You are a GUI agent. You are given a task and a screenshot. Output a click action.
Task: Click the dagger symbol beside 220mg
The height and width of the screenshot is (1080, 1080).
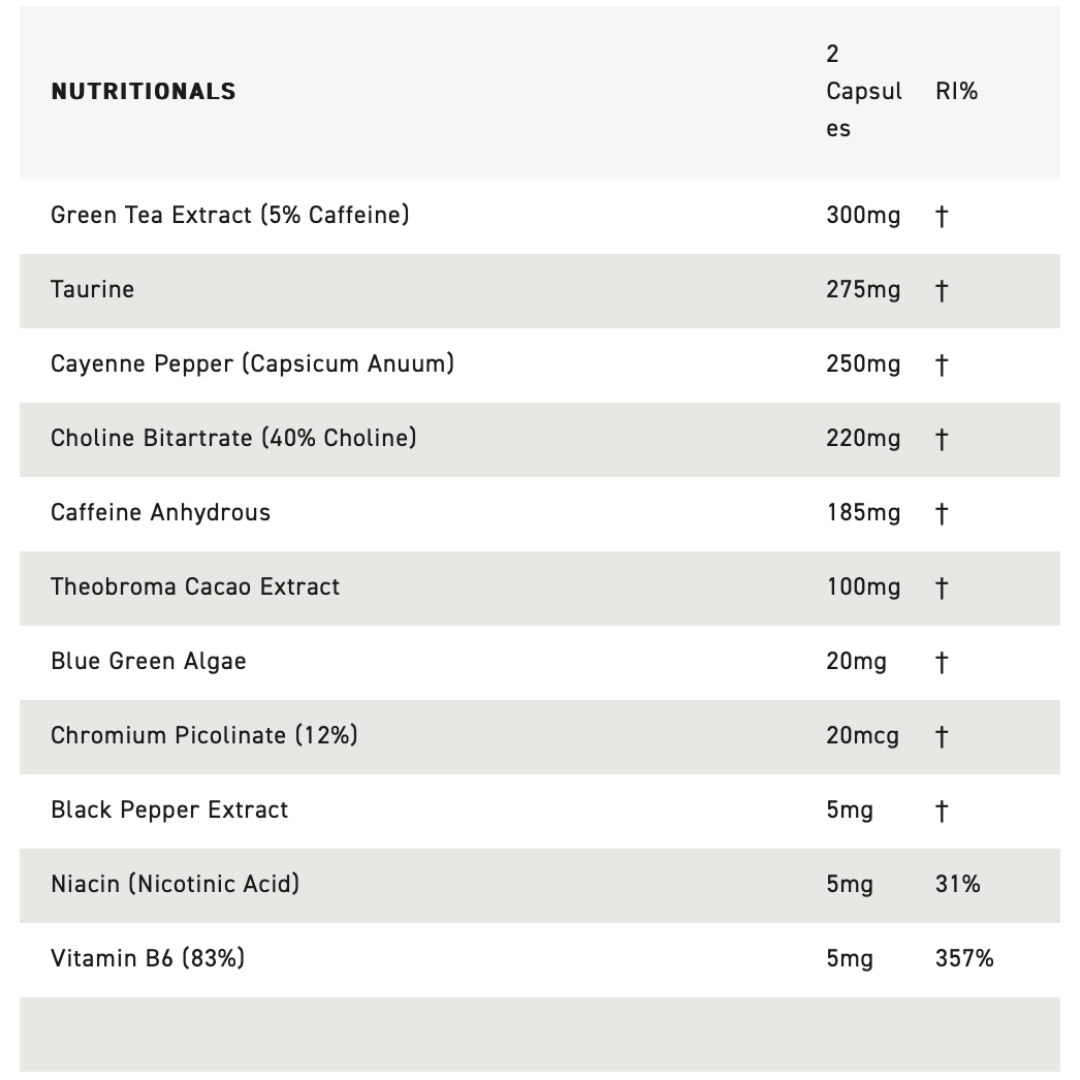click(941, 439)
